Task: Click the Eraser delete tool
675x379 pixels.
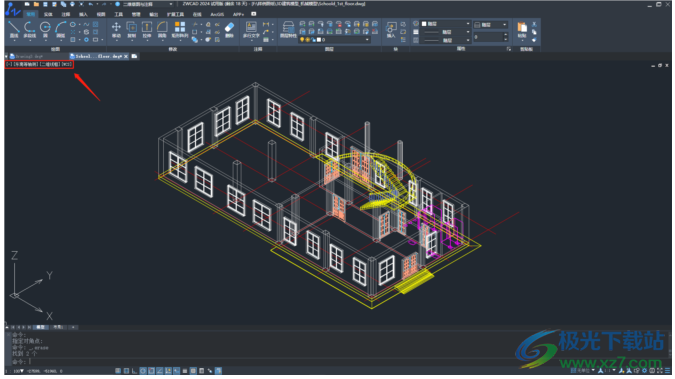Action: 229,30
